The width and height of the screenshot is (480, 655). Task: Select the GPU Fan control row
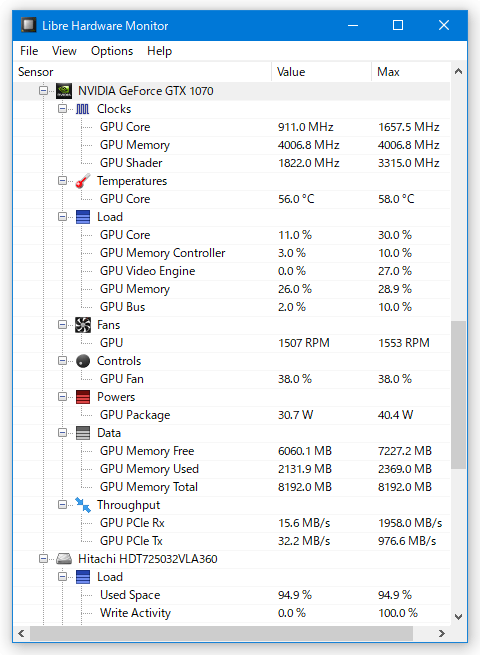pyautogui.click(x=232, y=379)
